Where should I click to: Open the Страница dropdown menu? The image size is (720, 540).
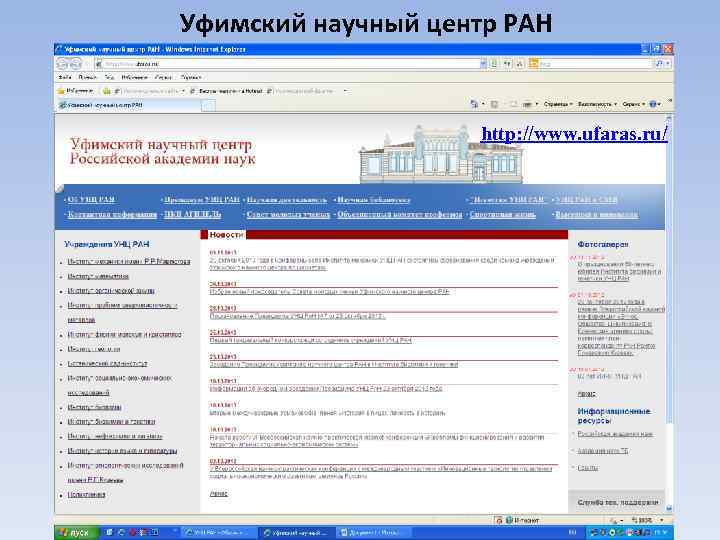click(x=558, y=104)
